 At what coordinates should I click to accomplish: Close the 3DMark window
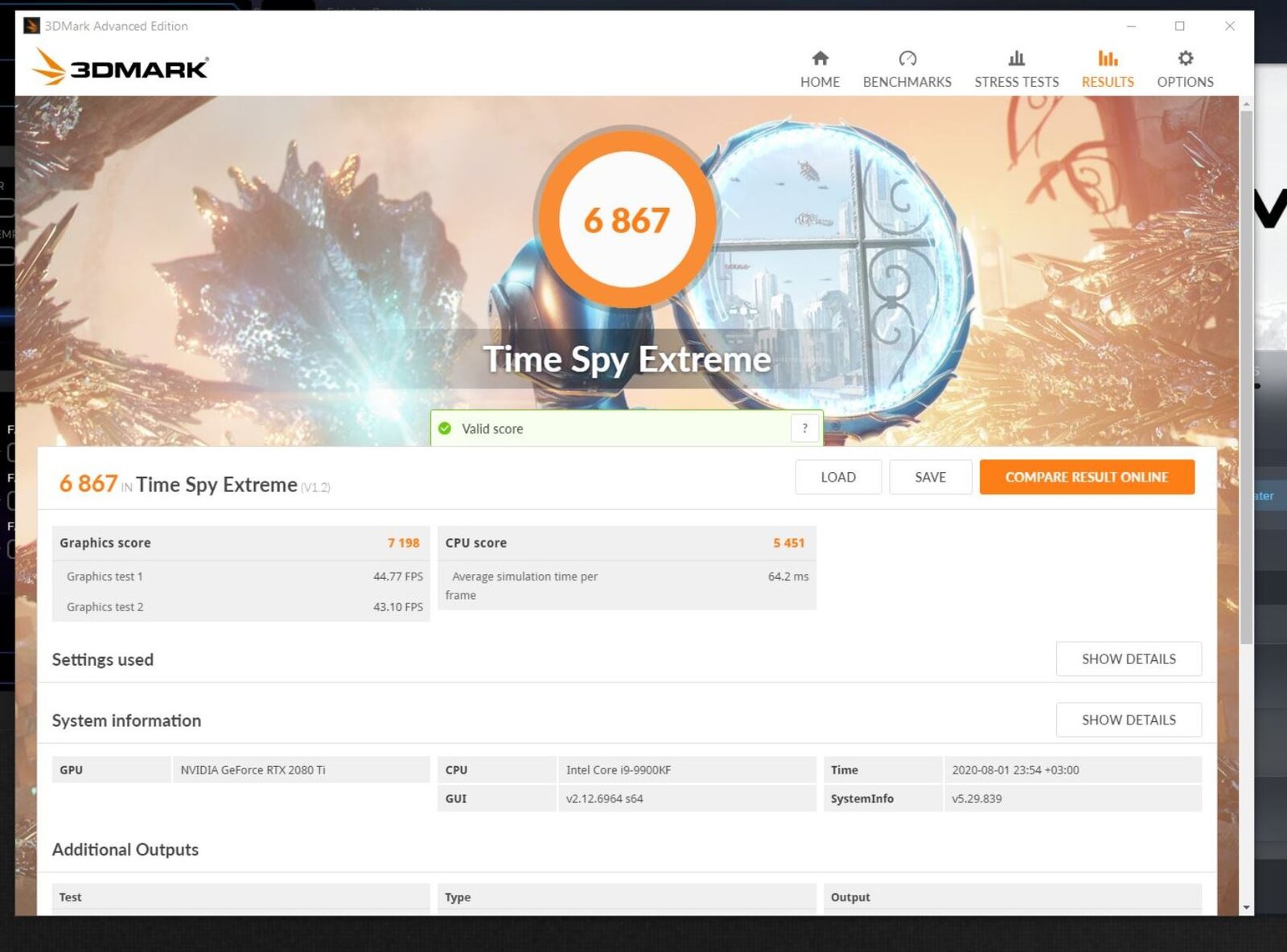pos(1230,26)
